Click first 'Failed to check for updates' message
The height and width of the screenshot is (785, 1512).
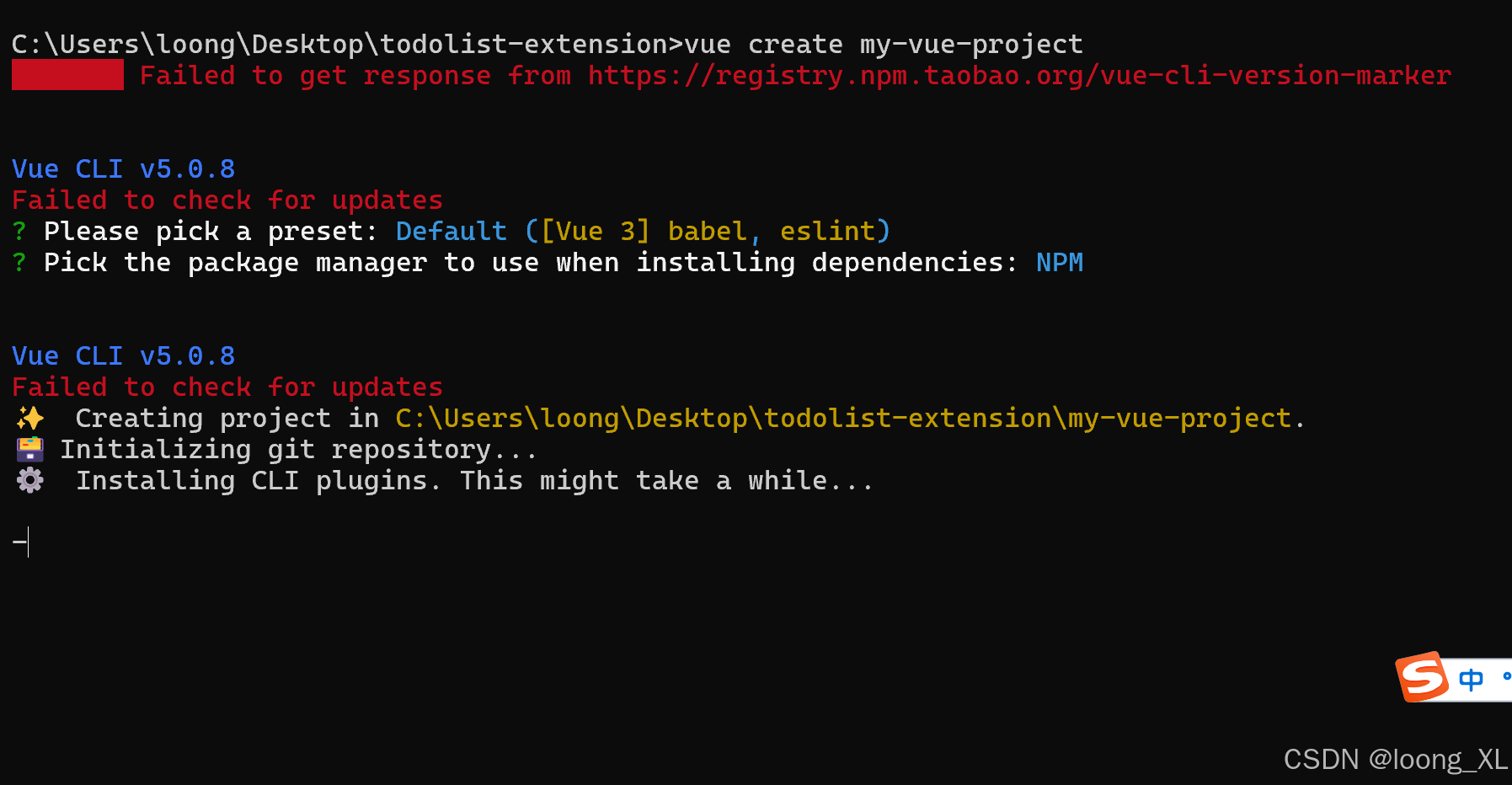pyautogui.click(x=227, y=200)
